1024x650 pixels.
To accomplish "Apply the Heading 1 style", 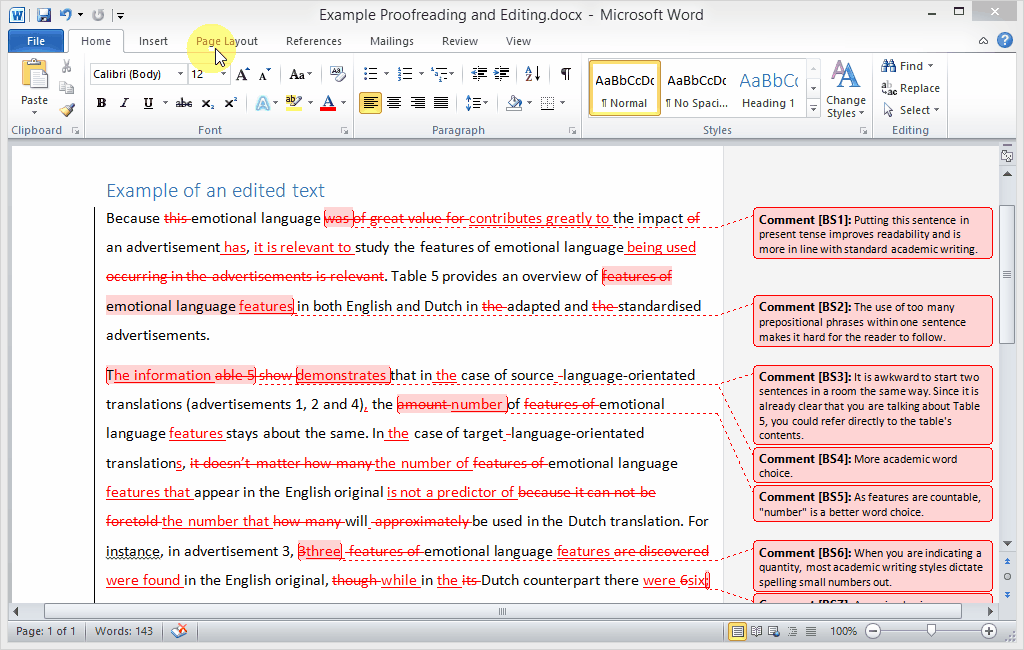I will (768, 88).
